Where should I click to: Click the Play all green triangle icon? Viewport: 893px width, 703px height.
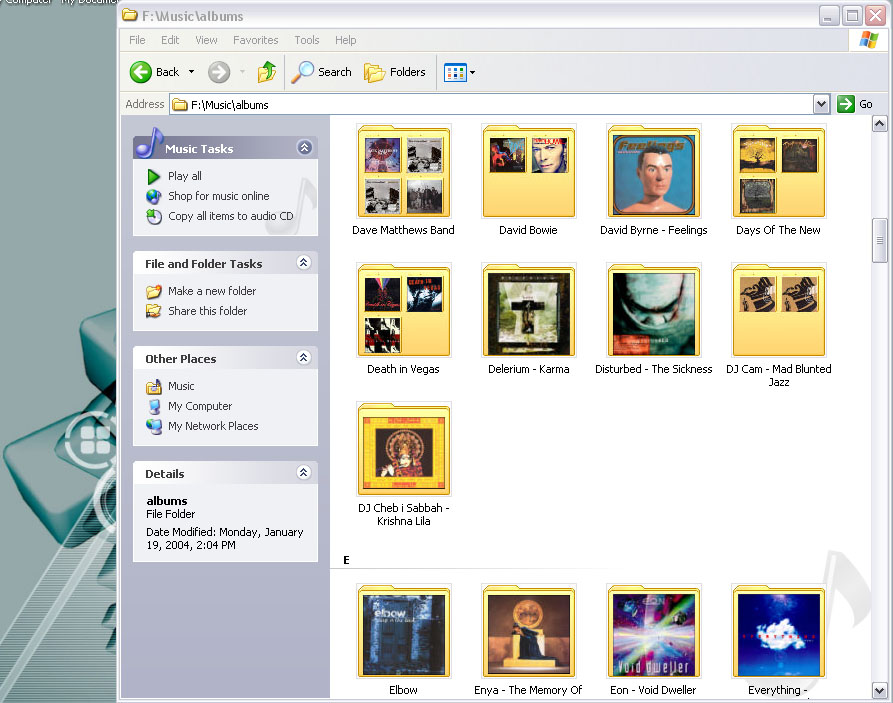[153, 177]
